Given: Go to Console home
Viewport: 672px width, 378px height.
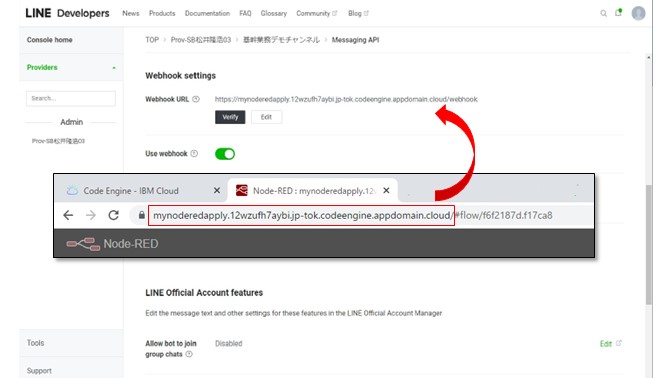Looking at the screenshot, I should (x=49, y=40).
